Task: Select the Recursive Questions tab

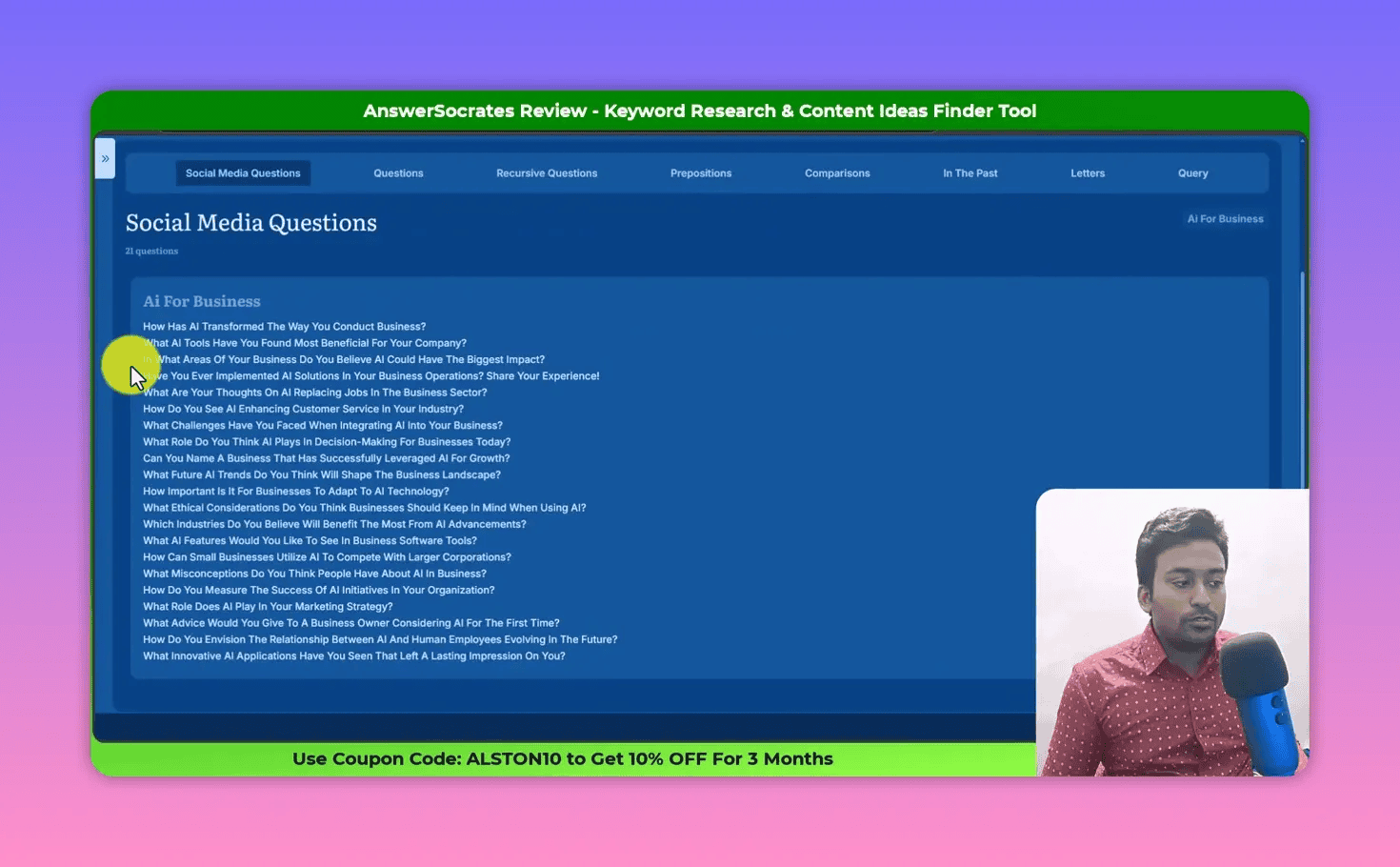Action: click(x=547, y=173)
